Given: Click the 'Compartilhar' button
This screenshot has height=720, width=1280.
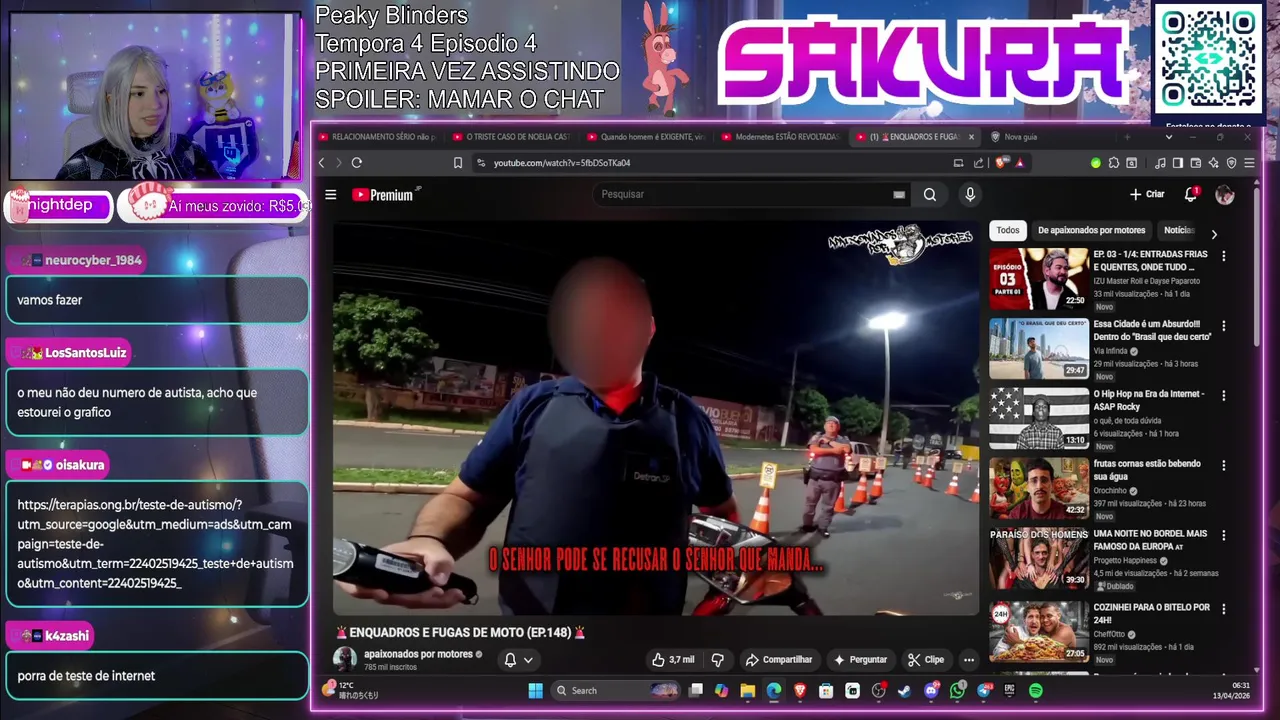Looking at the screenshot, I should click(x=778, y=660).
